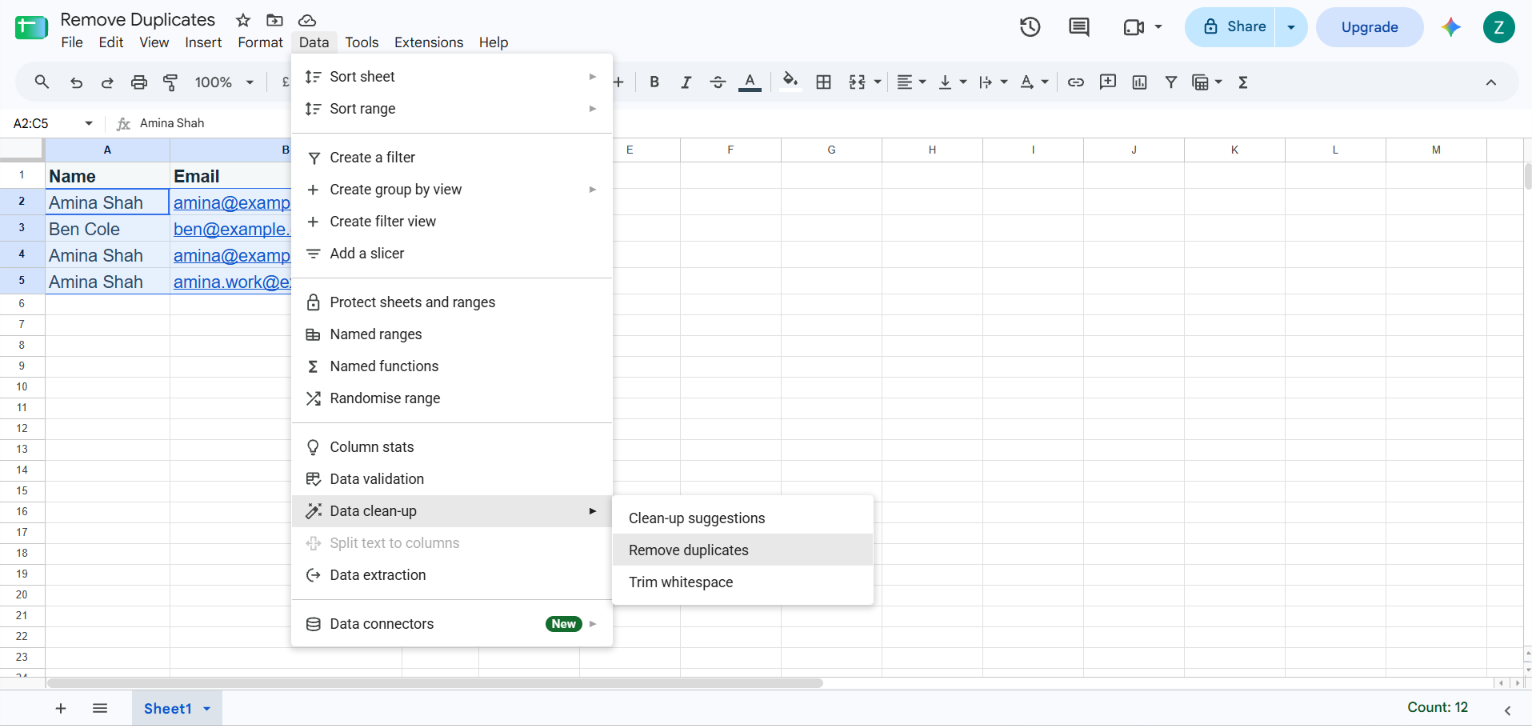Image resolution: width=1532 pixels, height=726 pixels.
Task: Click the Insert link icon
Action: [1076, 82]
